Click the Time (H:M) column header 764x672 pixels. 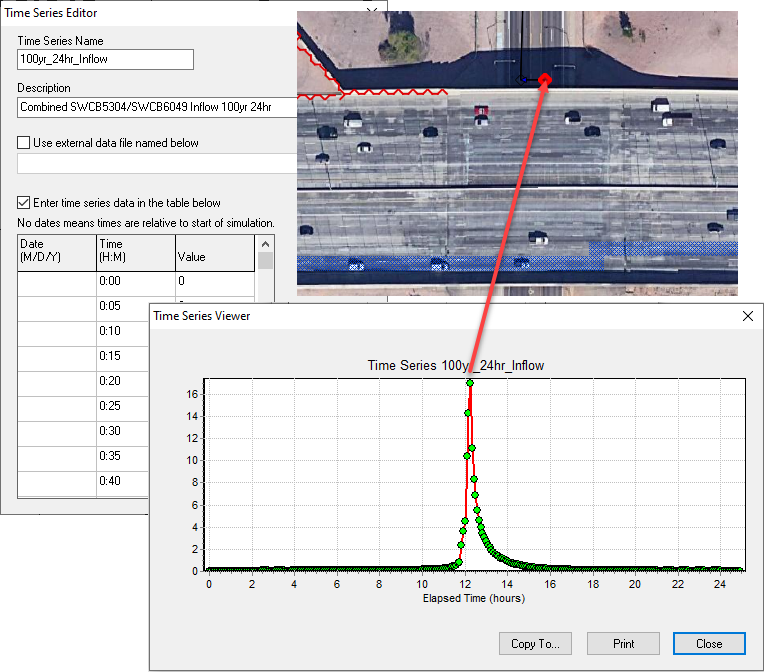[x=135, y=252]
